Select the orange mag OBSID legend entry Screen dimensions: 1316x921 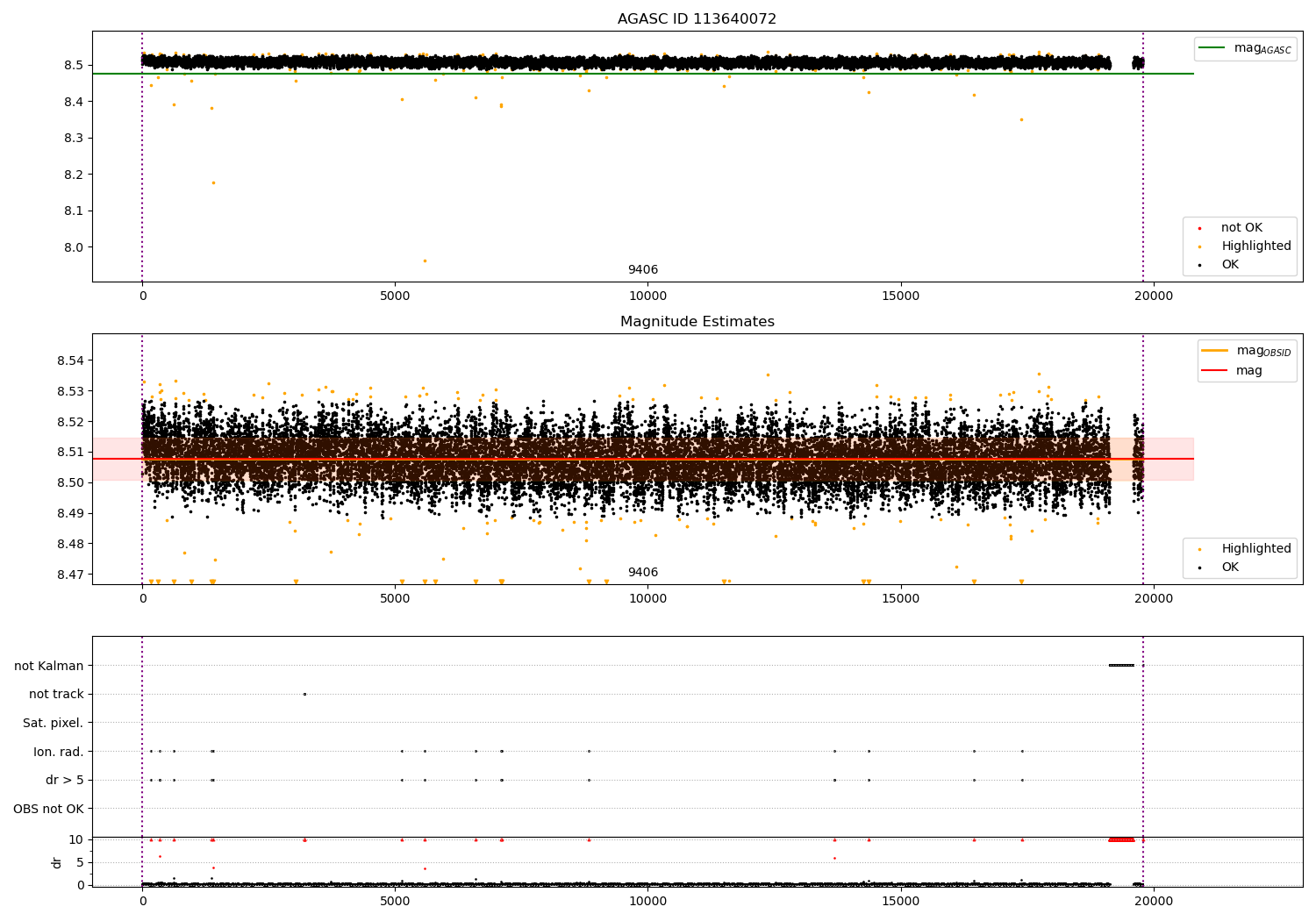point(1247,351)
